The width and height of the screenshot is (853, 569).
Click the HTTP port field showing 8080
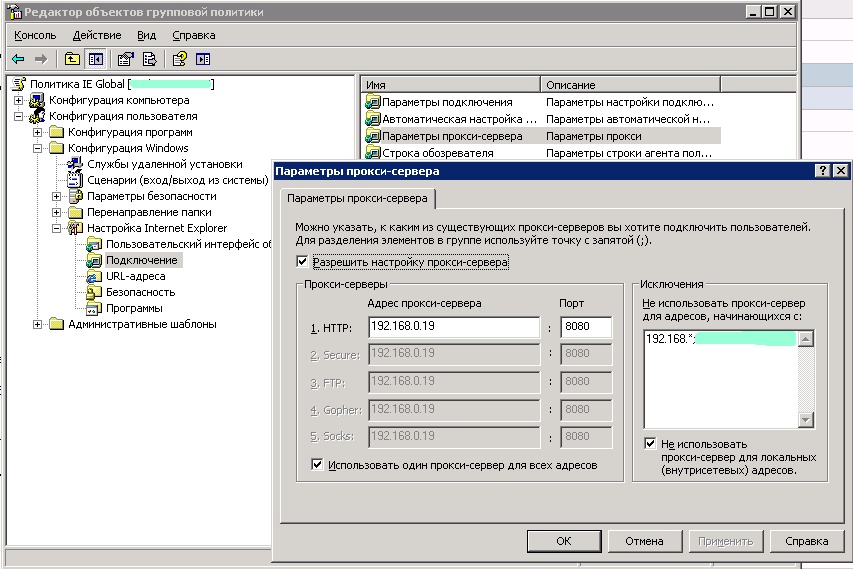[586, 327]
